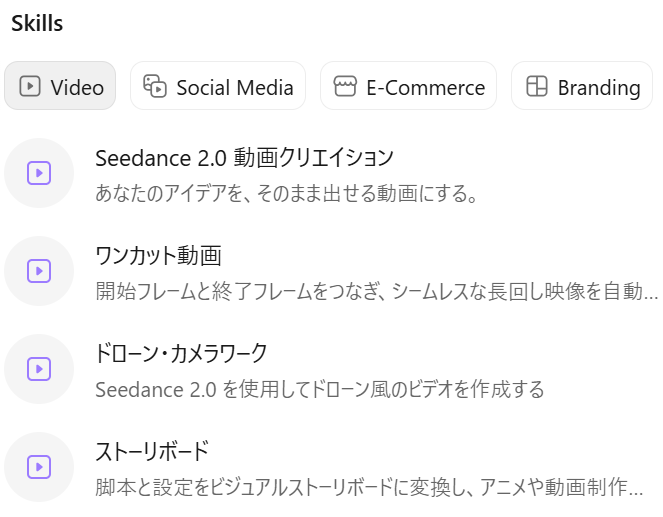Switch to the Social Media tab
The height and width of the screenshot is (517, 663).
point(218,86)
